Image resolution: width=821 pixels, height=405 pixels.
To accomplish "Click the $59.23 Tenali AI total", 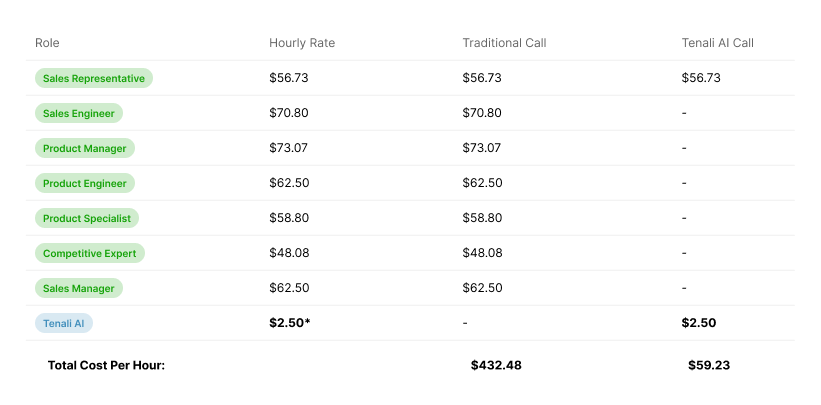I will tap(709, 365).
